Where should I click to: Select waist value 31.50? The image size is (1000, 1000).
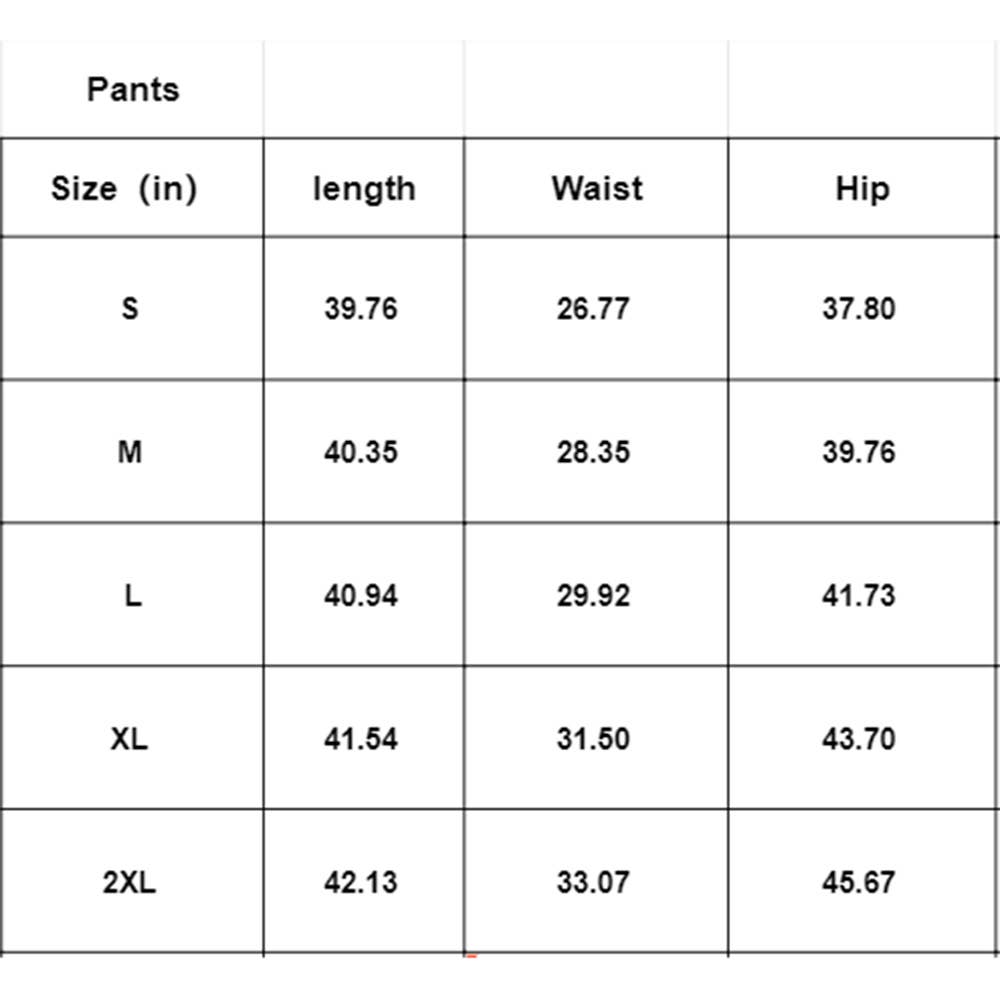tap(594, 739)
